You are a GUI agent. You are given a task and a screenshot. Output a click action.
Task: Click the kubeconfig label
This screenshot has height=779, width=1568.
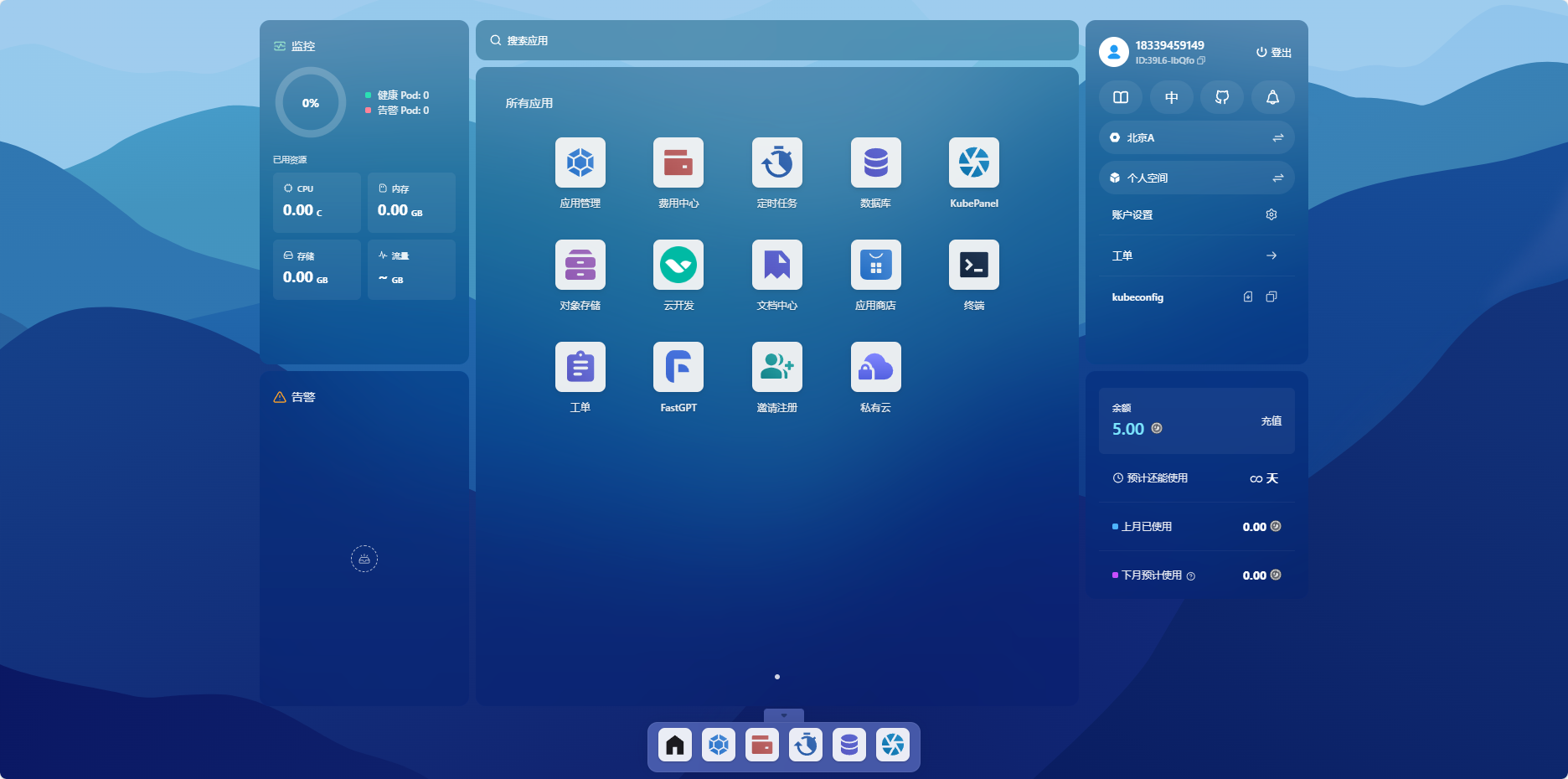pos(1137,297)
